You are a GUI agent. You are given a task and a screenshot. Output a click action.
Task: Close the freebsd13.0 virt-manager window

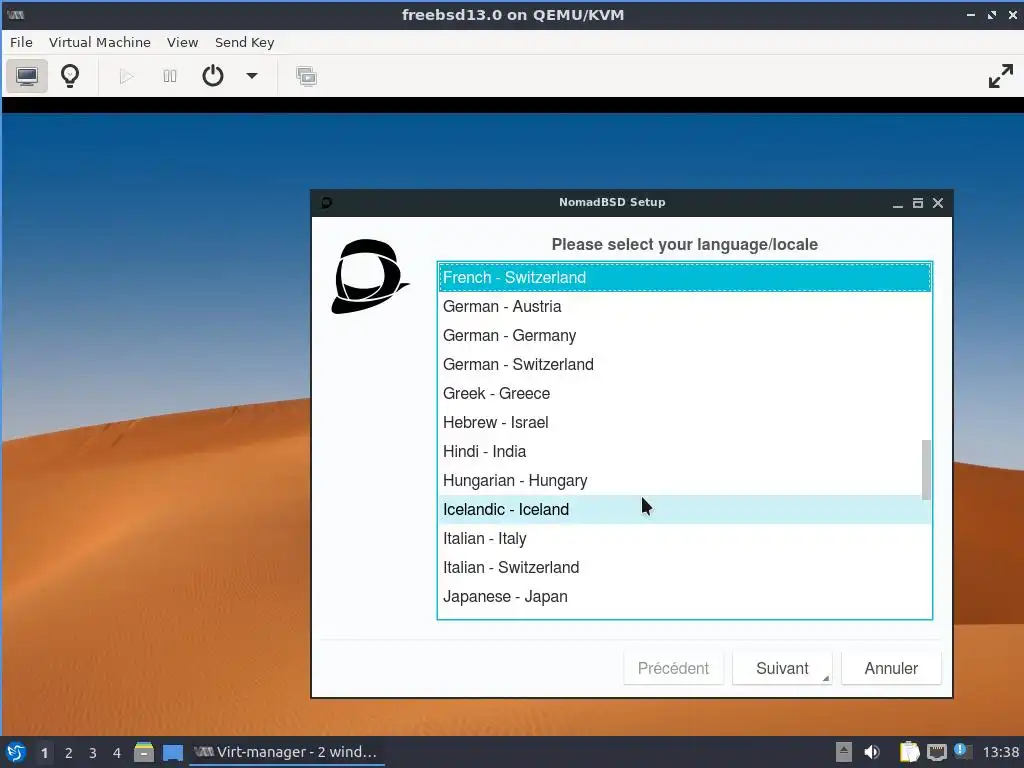1012,14
